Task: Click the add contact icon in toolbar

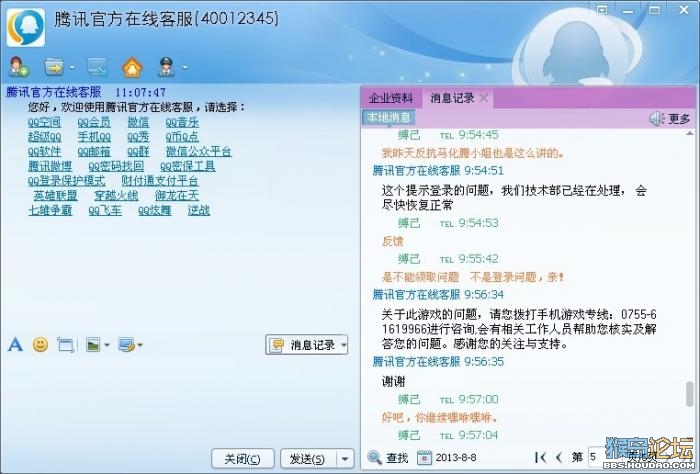Action: pyautogui.click(x=19, y=67)
